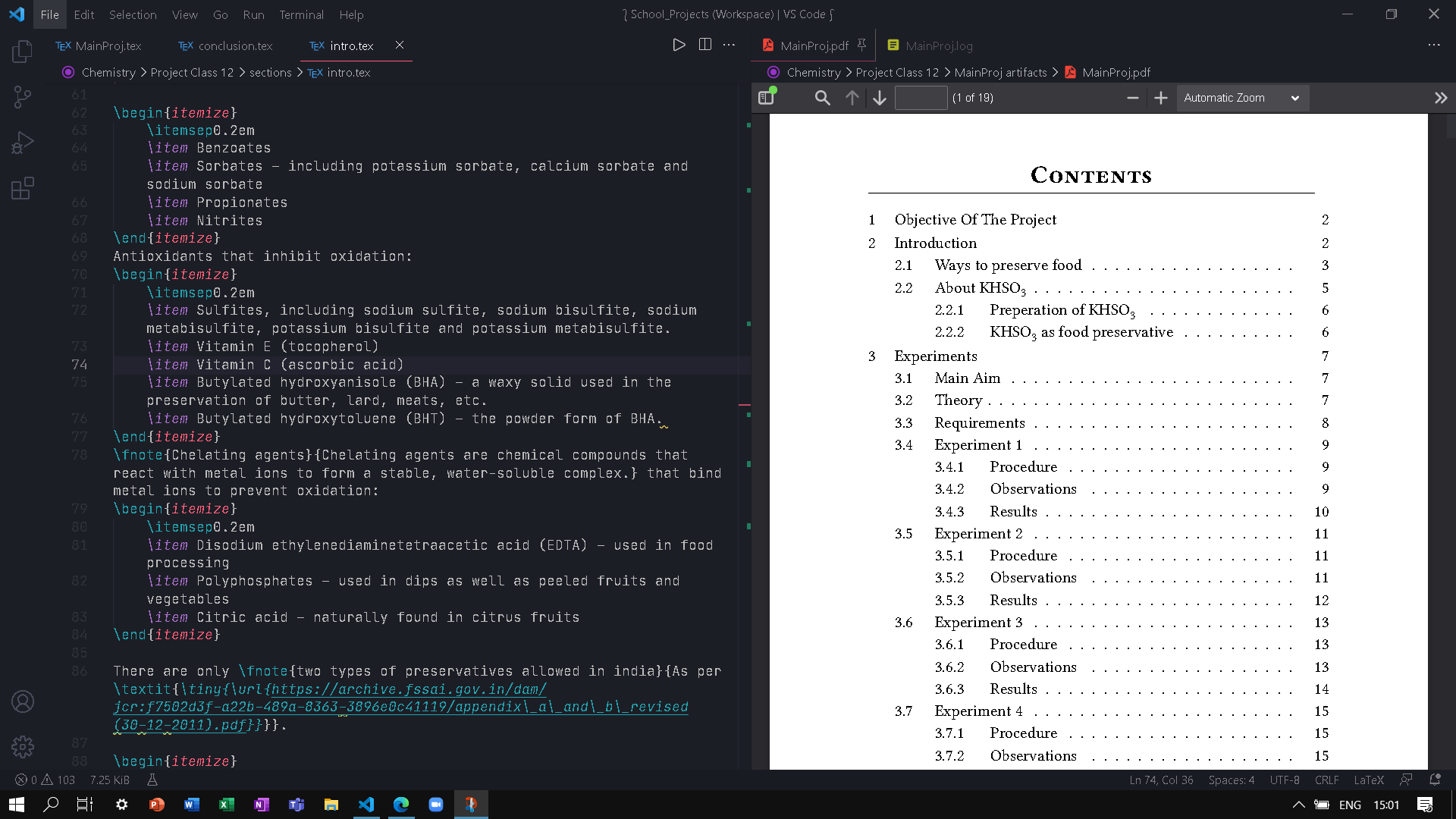The image size is (1456, 819).
Task: Expand PDF toolbar with double-chevron icon
Action: coord(1440,97)
